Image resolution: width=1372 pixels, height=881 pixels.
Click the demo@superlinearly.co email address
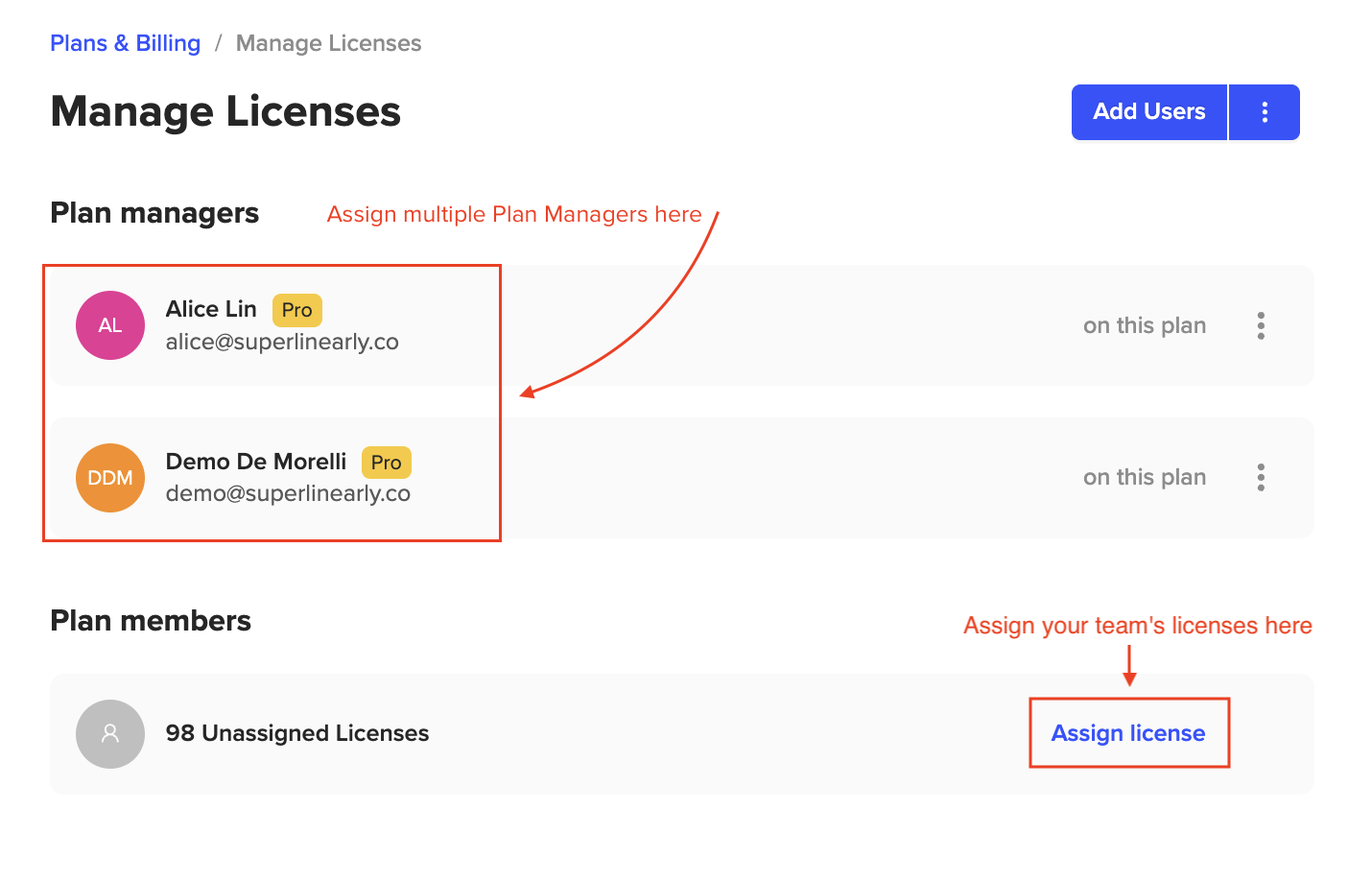[288, 493]
